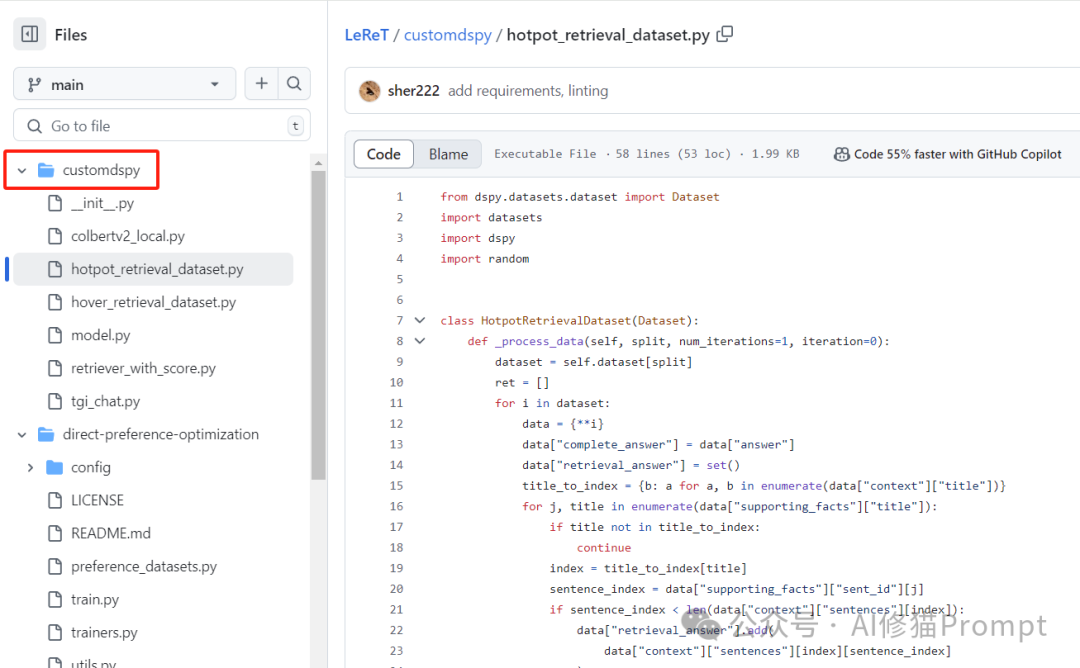Expand the config folder
Image resolution: width=1080 pixels, height=668 pixels.
(30, 467)
